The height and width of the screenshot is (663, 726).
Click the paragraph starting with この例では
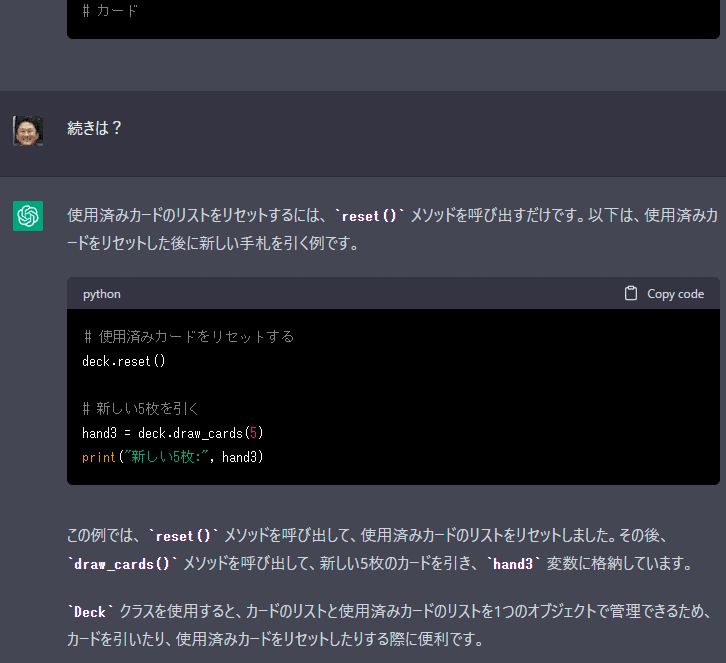click(380, 550)
